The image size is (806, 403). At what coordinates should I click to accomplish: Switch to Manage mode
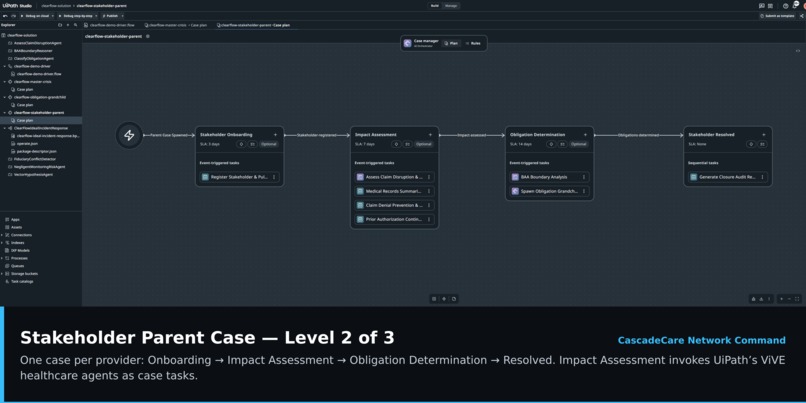click(451, 6)
